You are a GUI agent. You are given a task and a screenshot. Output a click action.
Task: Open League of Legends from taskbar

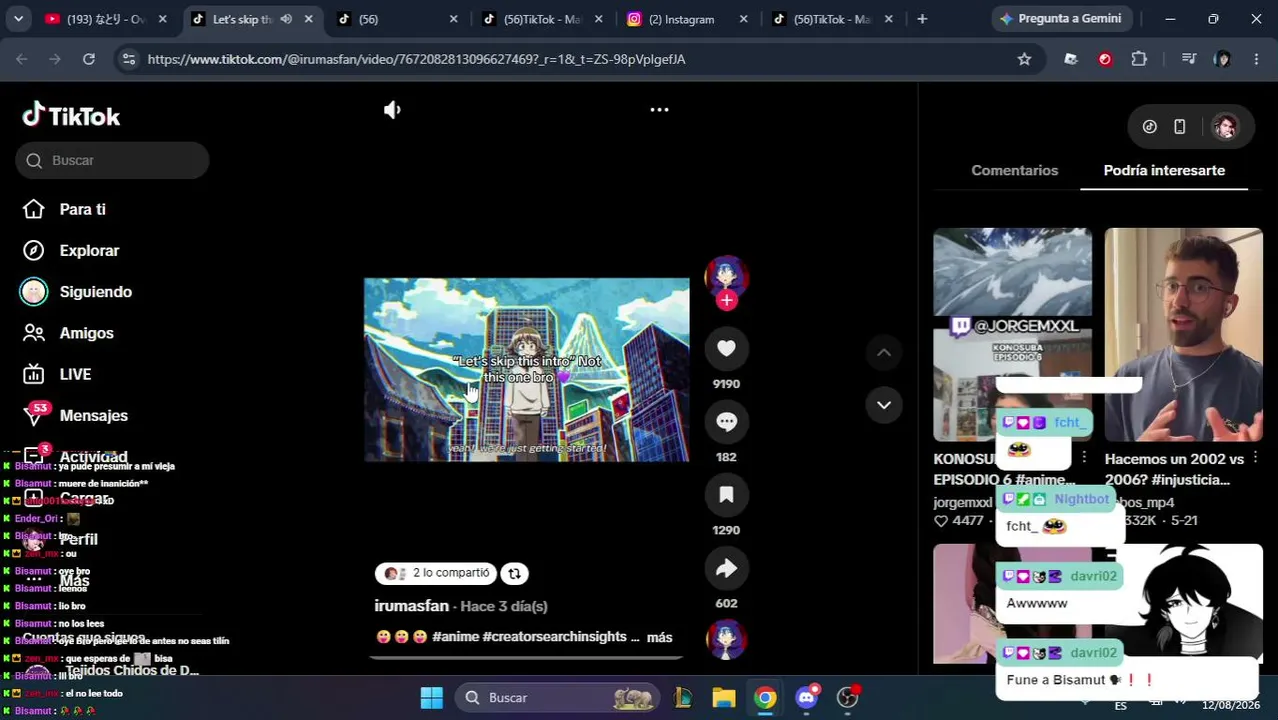683,698
